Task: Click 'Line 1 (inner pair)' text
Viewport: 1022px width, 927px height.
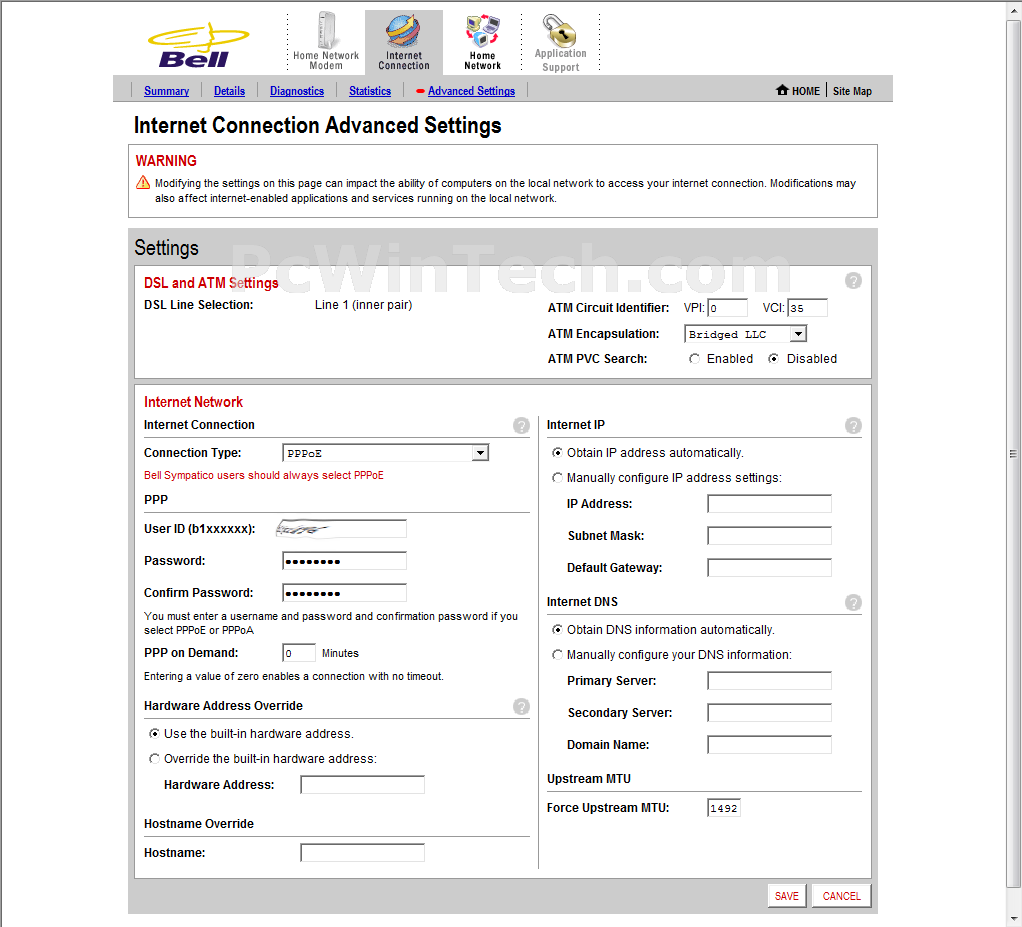Action: [x=364, y=304]
